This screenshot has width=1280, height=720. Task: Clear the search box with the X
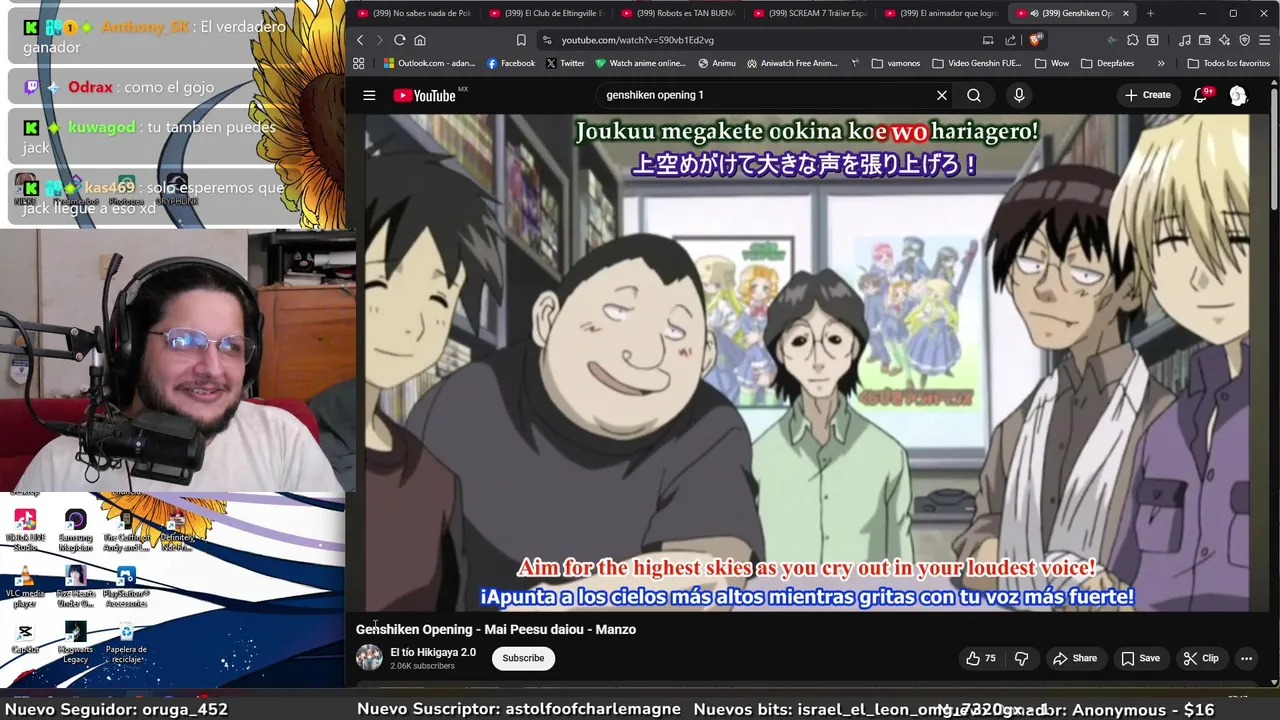941,95
